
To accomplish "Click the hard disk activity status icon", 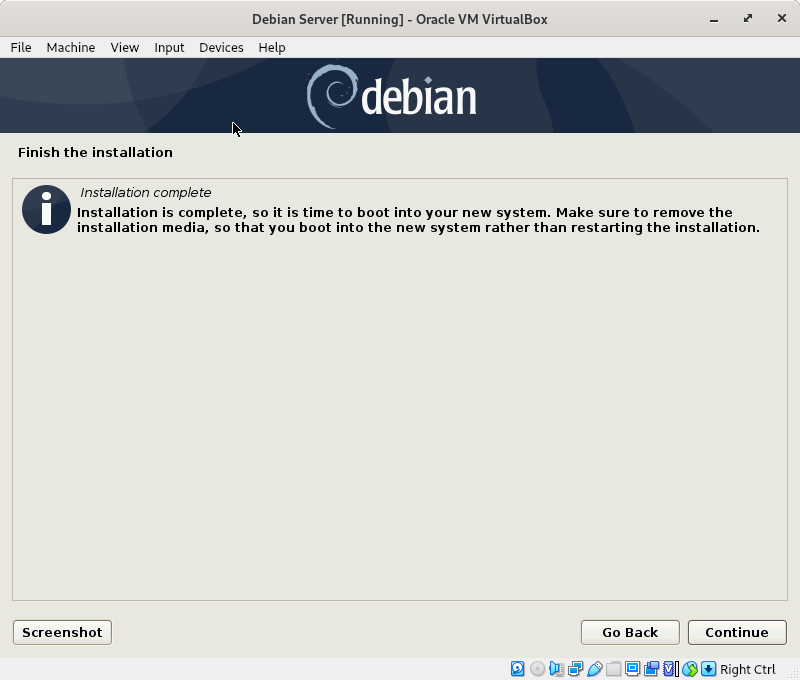I will (x=517, y=669).
